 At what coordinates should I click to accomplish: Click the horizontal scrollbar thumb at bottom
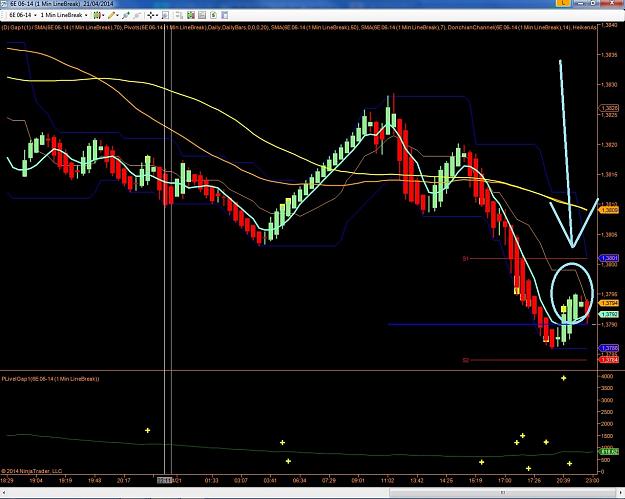click(504, 493)
